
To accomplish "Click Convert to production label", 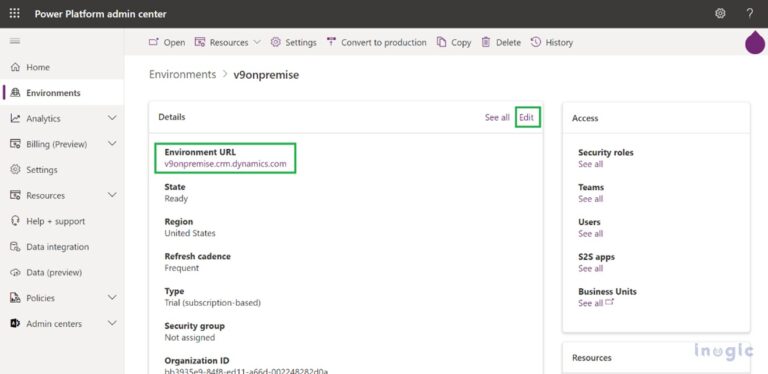I will coord(384,43).
